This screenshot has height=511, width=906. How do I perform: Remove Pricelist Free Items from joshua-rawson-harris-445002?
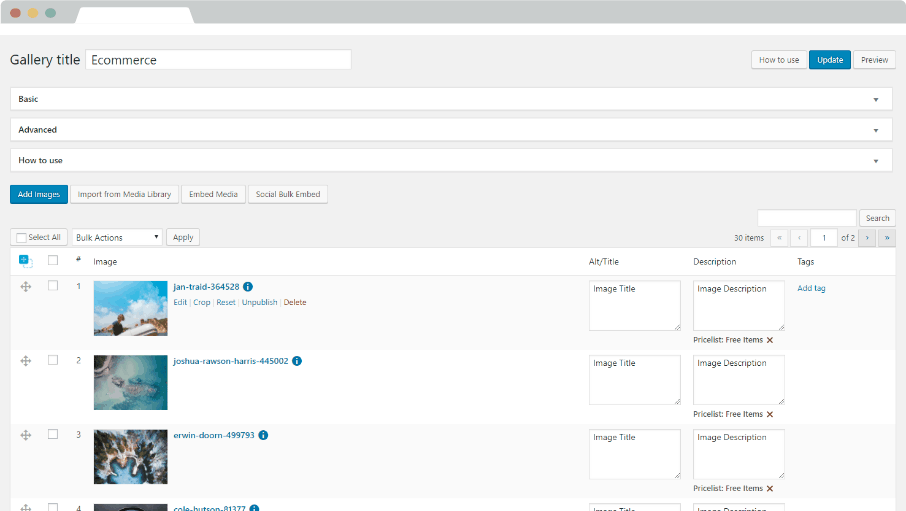click(x=770, y=414)
